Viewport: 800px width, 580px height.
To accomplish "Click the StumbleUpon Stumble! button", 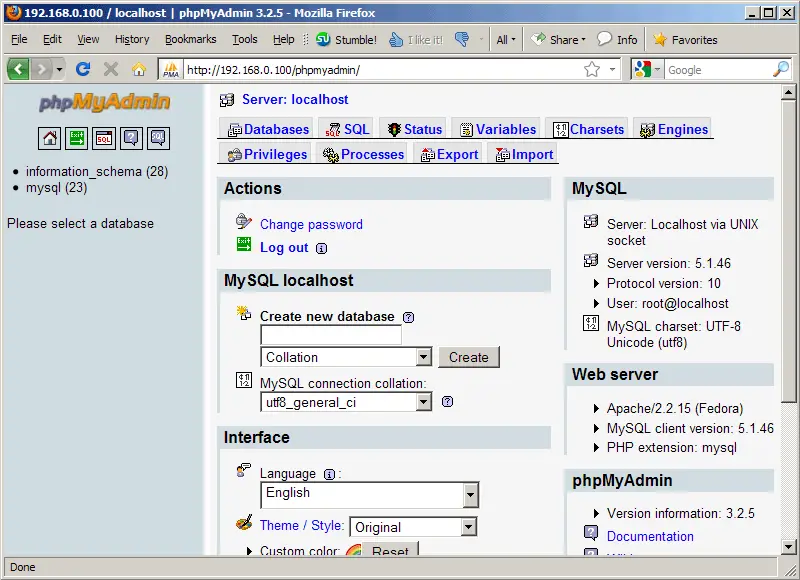I will [x=346, y=39].
